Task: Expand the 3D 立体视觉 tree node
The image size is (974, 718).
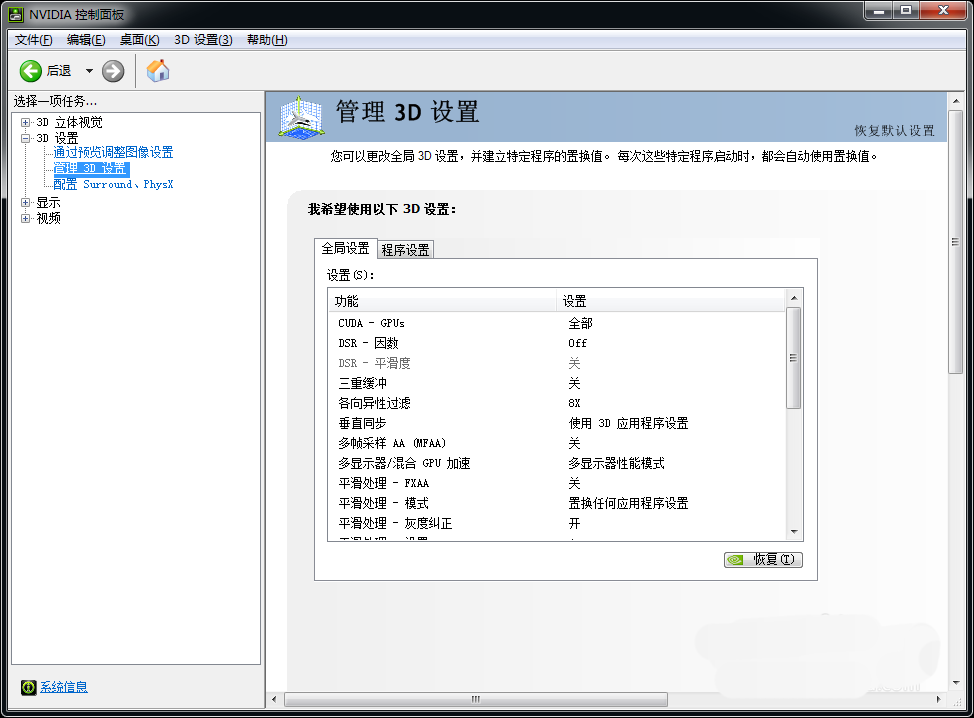Action: (x=25, y=122)
